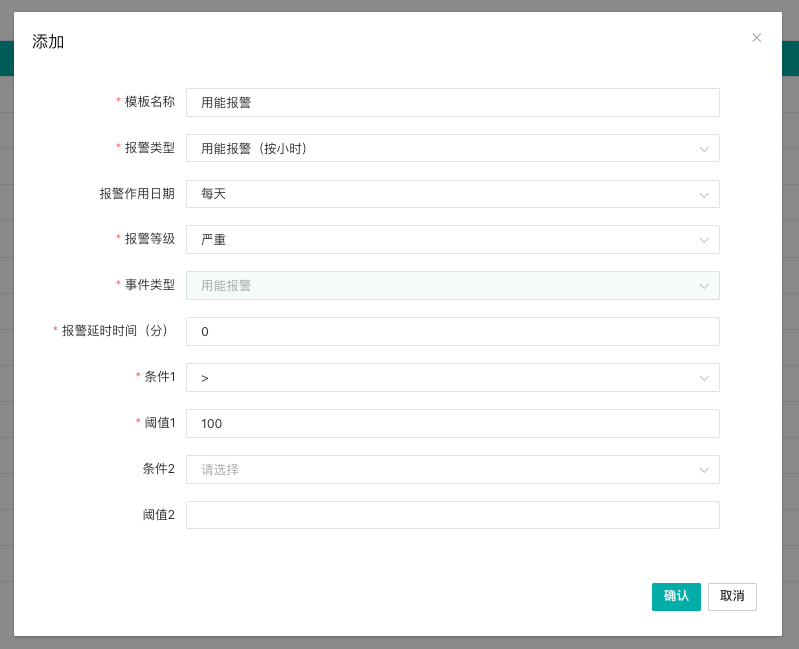Open the 条件2 dropdown with 请选择 placeholder

point(440,470)
